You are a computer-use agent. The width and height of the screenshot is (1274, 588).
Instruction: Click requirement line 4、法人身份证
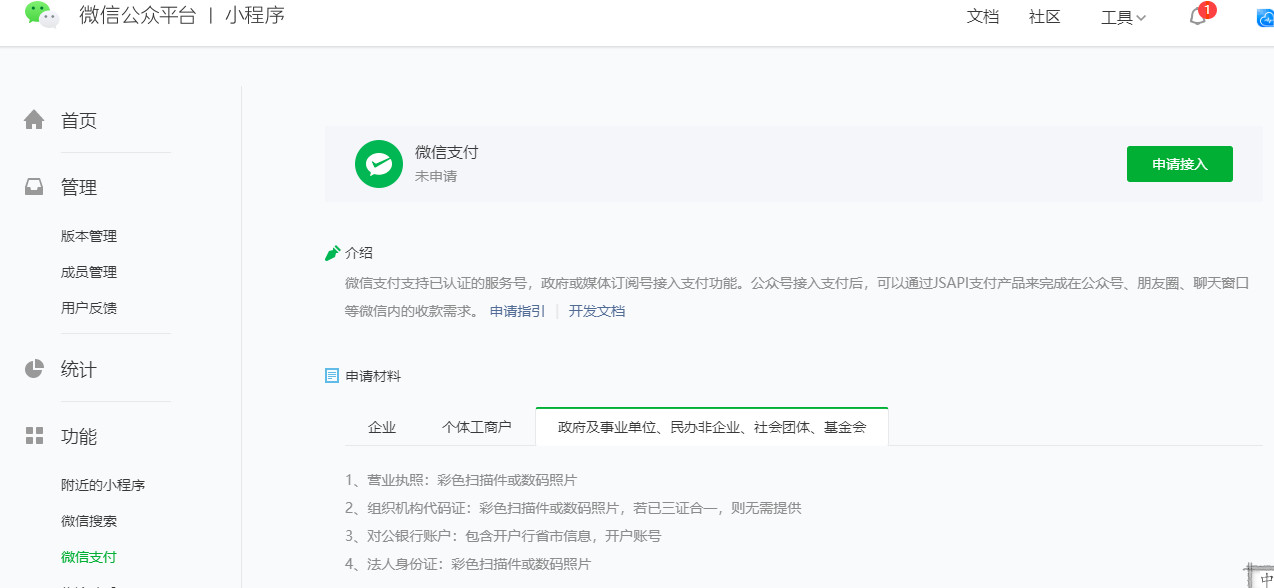468,564
